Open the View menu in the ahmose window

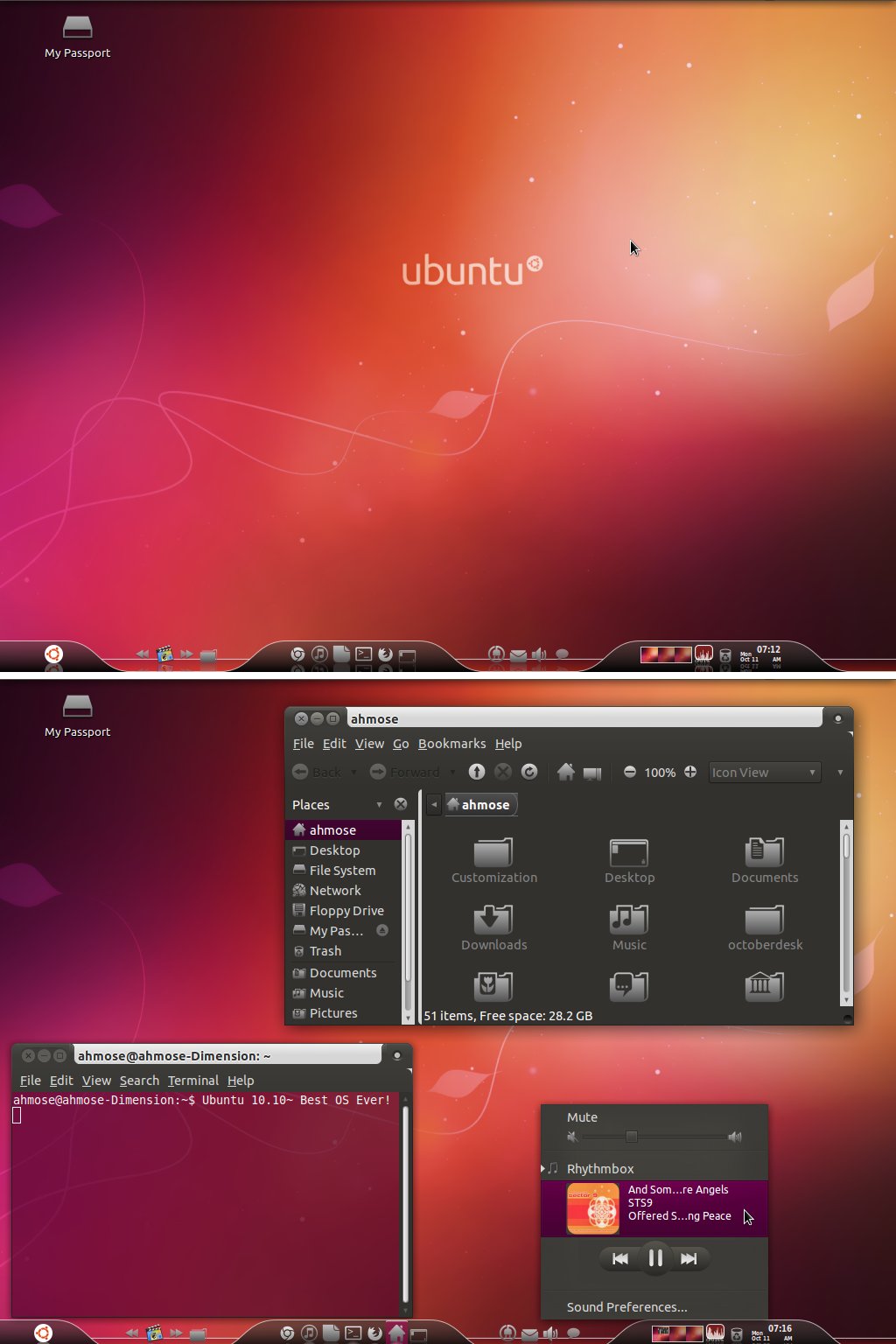click(369, 744)
